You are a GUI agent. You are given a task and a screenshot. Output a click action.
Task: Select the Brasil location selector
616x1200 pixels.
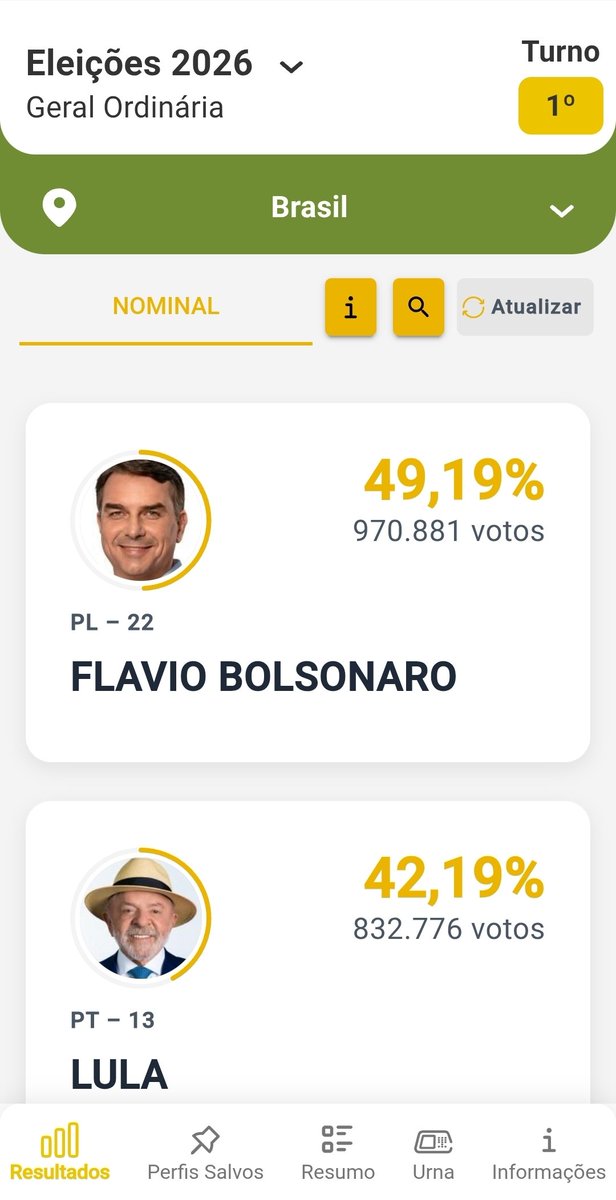click(x=308, y=208)
